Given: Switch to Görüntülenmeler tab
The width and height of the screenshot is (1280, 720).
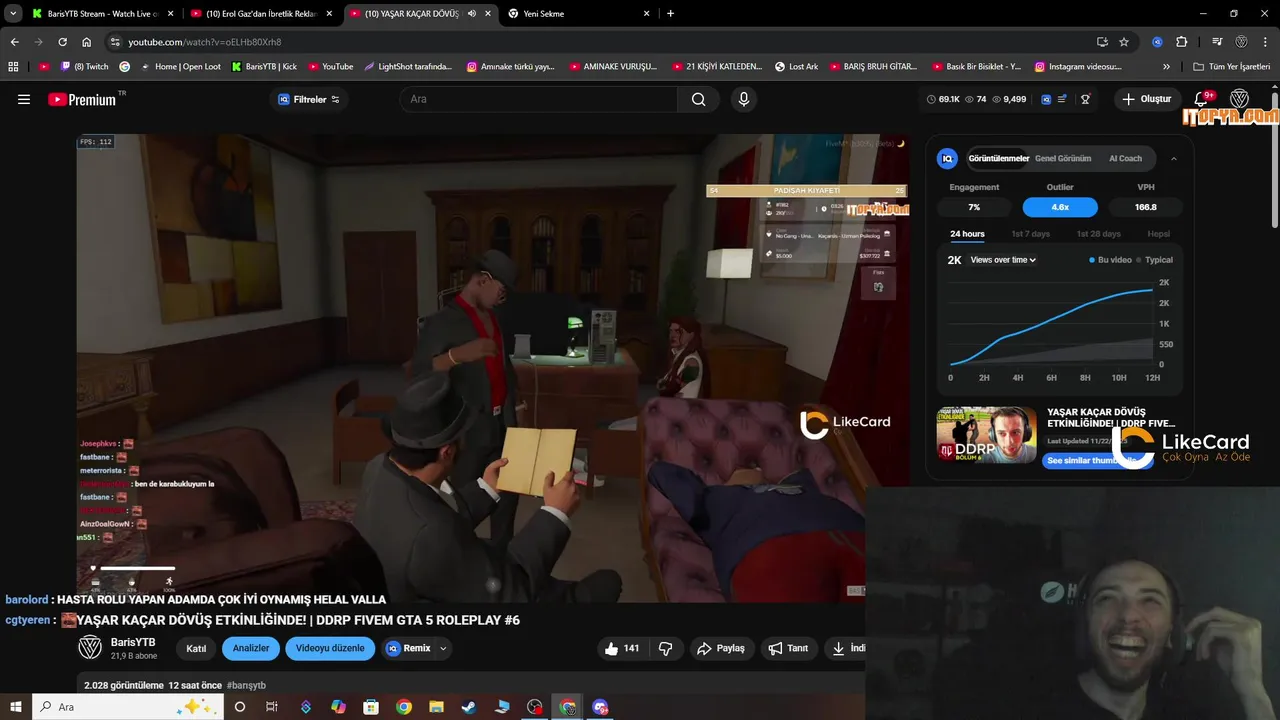Looking at the screenshot, I should [999, 158].
